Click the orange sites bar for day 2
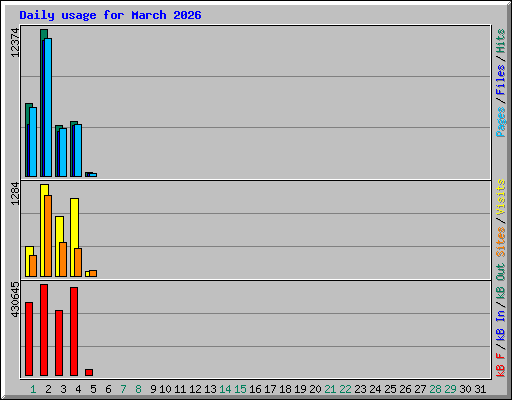The image size is (512, 400). (48, 236)
